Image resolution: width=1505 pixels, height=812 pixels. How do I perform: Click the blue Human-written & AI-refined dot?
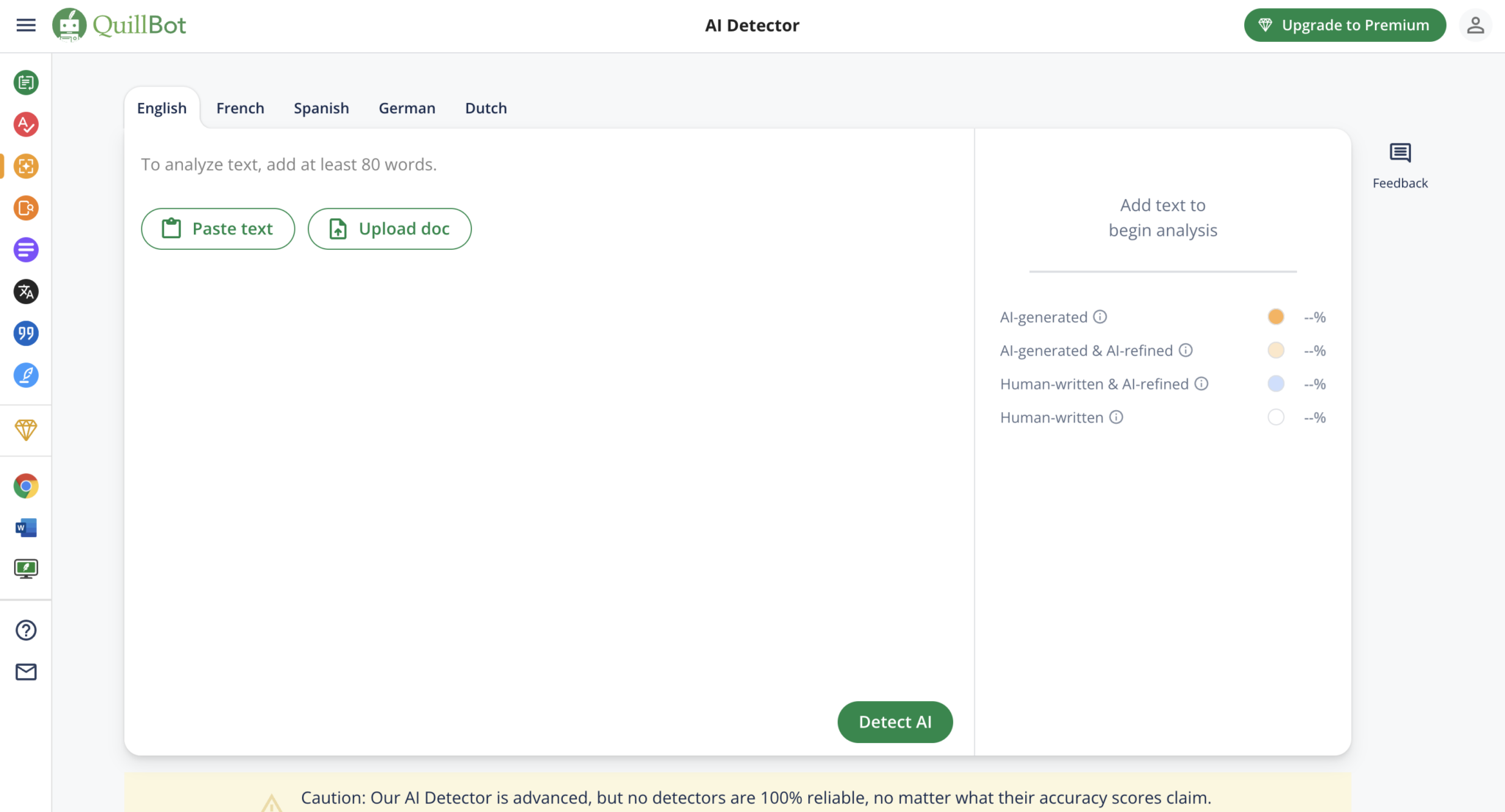(x=1276, y=384)
